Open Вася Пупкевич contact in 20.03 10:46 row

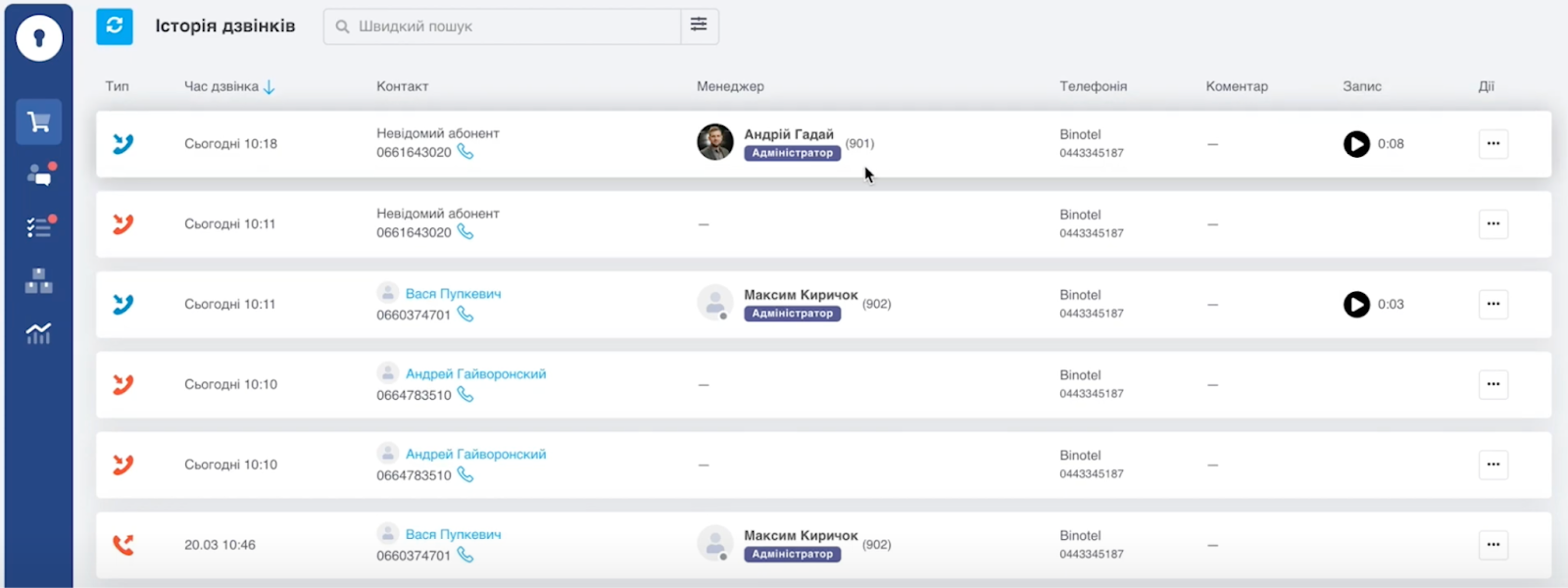(453, 534)
